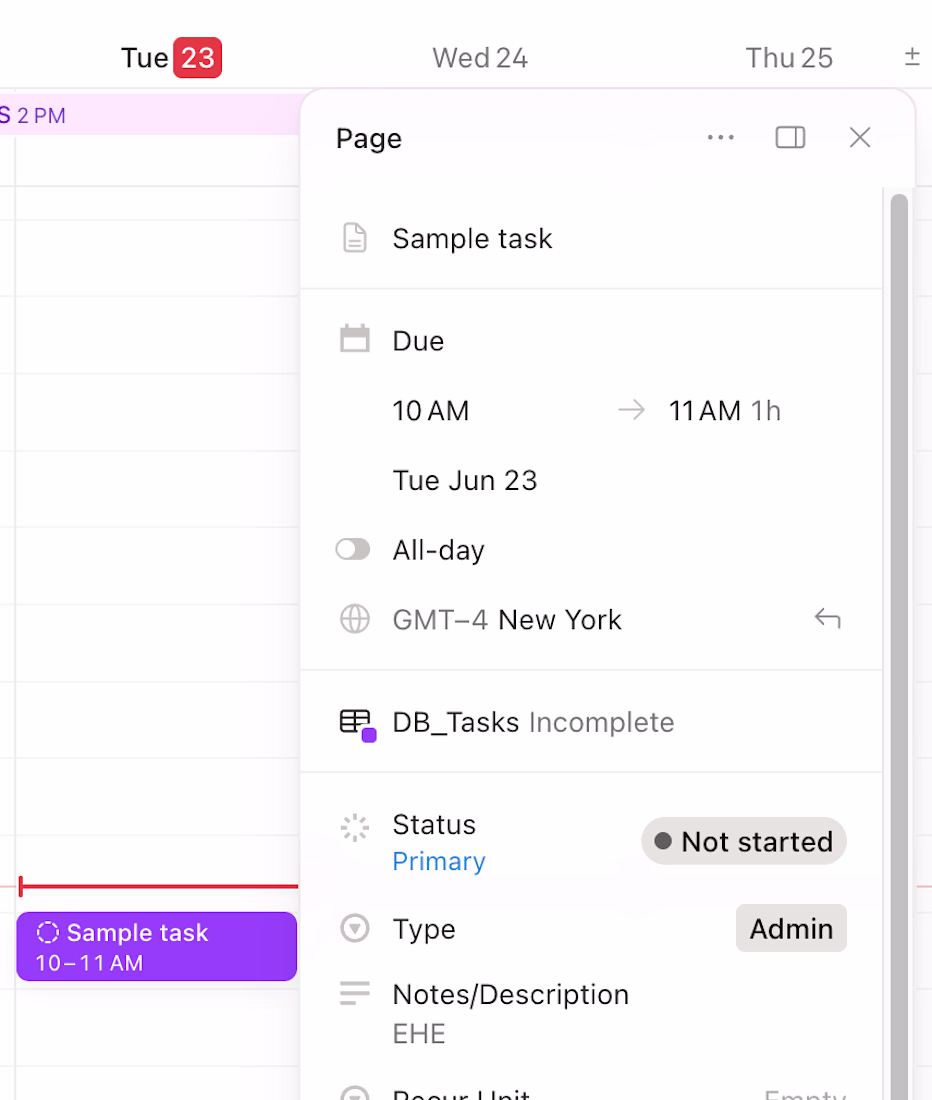Open the Sample task 10–11 AM event

[156, 946]
